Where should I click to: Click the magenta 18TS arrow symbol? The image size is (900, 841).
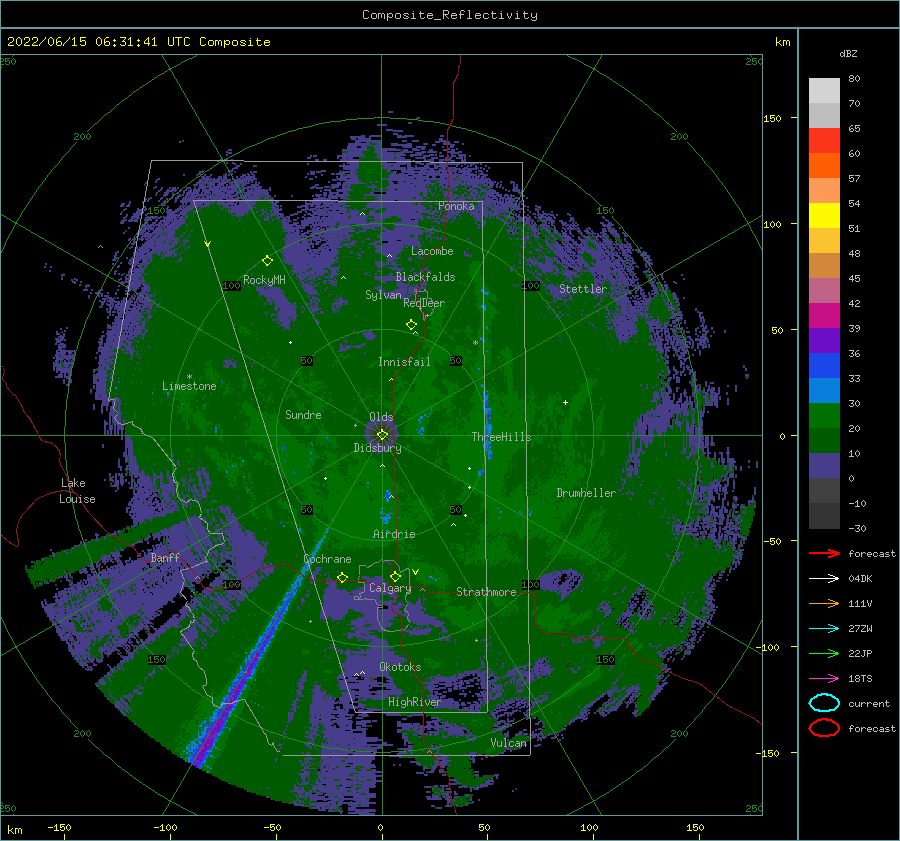824,679
